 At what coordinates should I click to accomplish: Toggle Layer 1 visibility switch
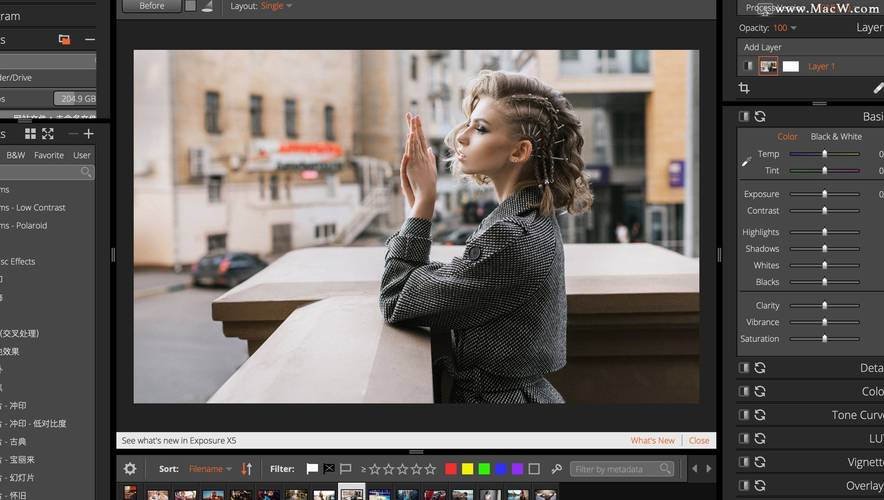click(747, 66)
